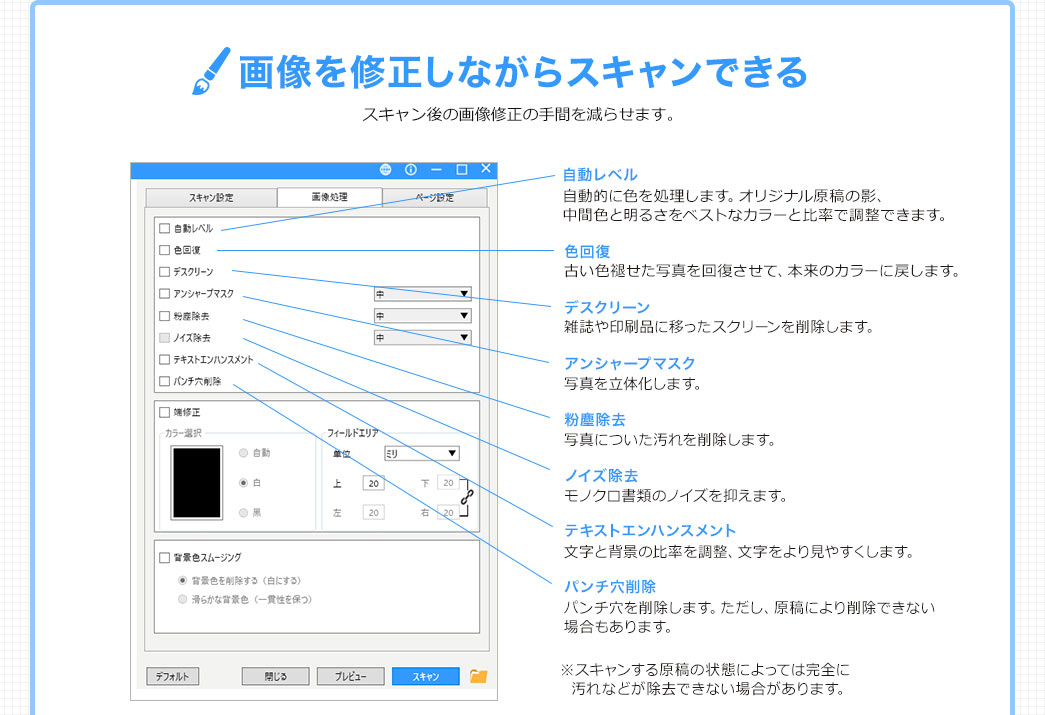The height and width of the screenshot is (715, 1045).
Task: Click the 色回復 description heading
Action: click(x=587, y=251)
